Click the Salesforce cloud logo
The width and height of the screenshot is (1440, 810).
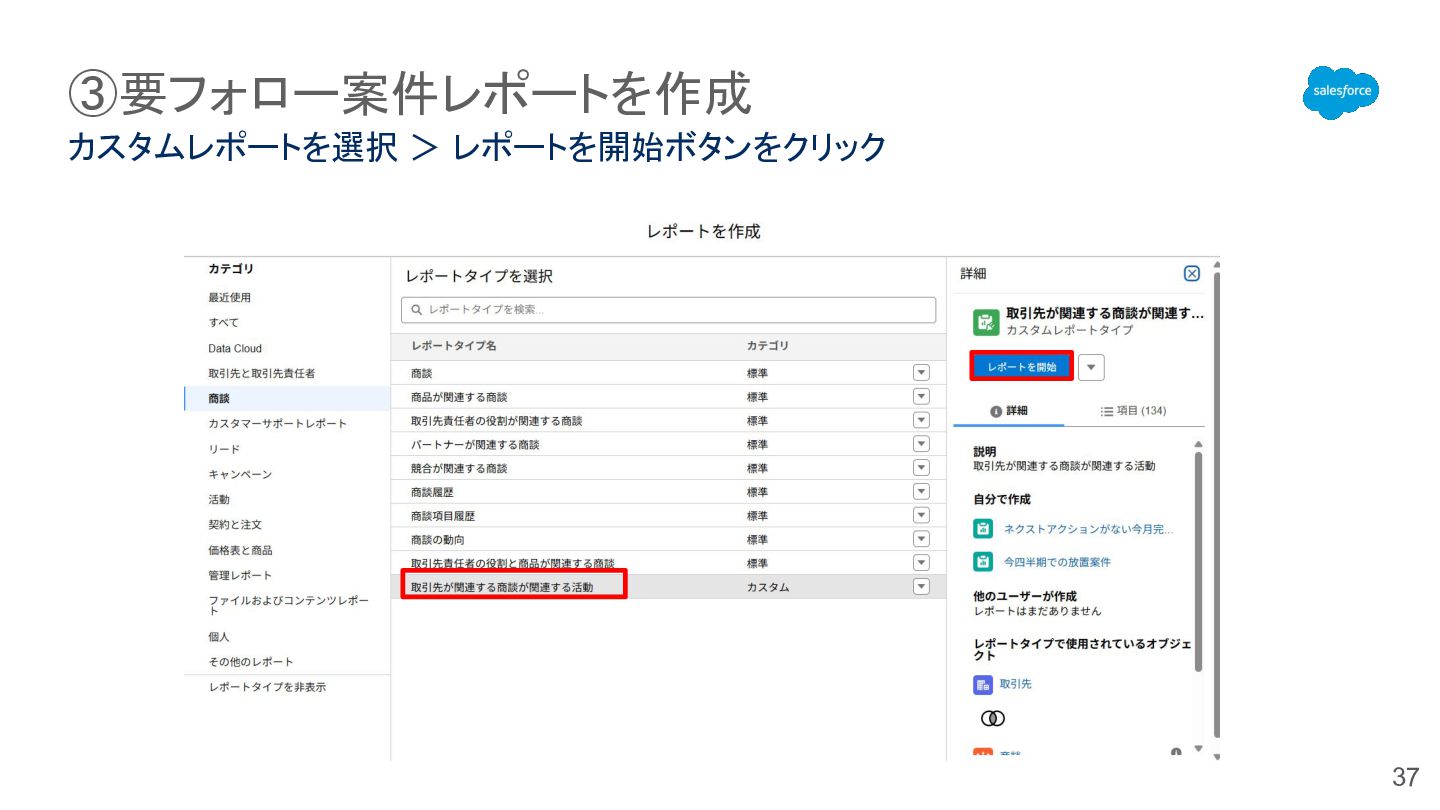click(1341, 92)
